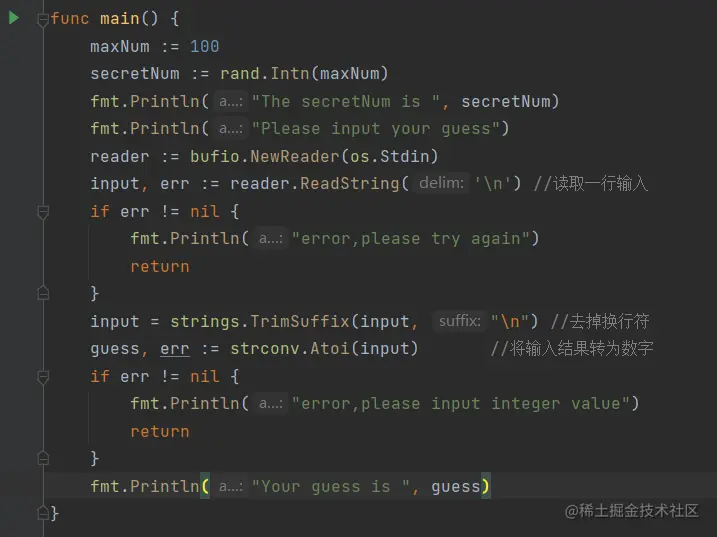Click the delim: parameter hint
This screenshot has height=537, width=717.
[442, 183]
